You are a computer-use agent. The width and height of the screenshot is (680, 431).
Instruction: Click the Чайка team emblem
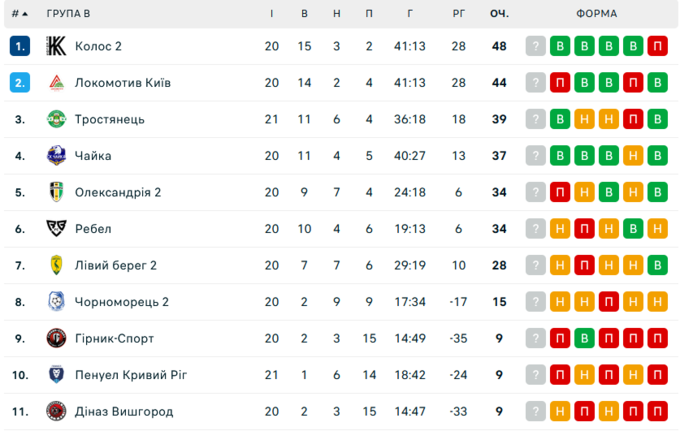coord(56,156)
